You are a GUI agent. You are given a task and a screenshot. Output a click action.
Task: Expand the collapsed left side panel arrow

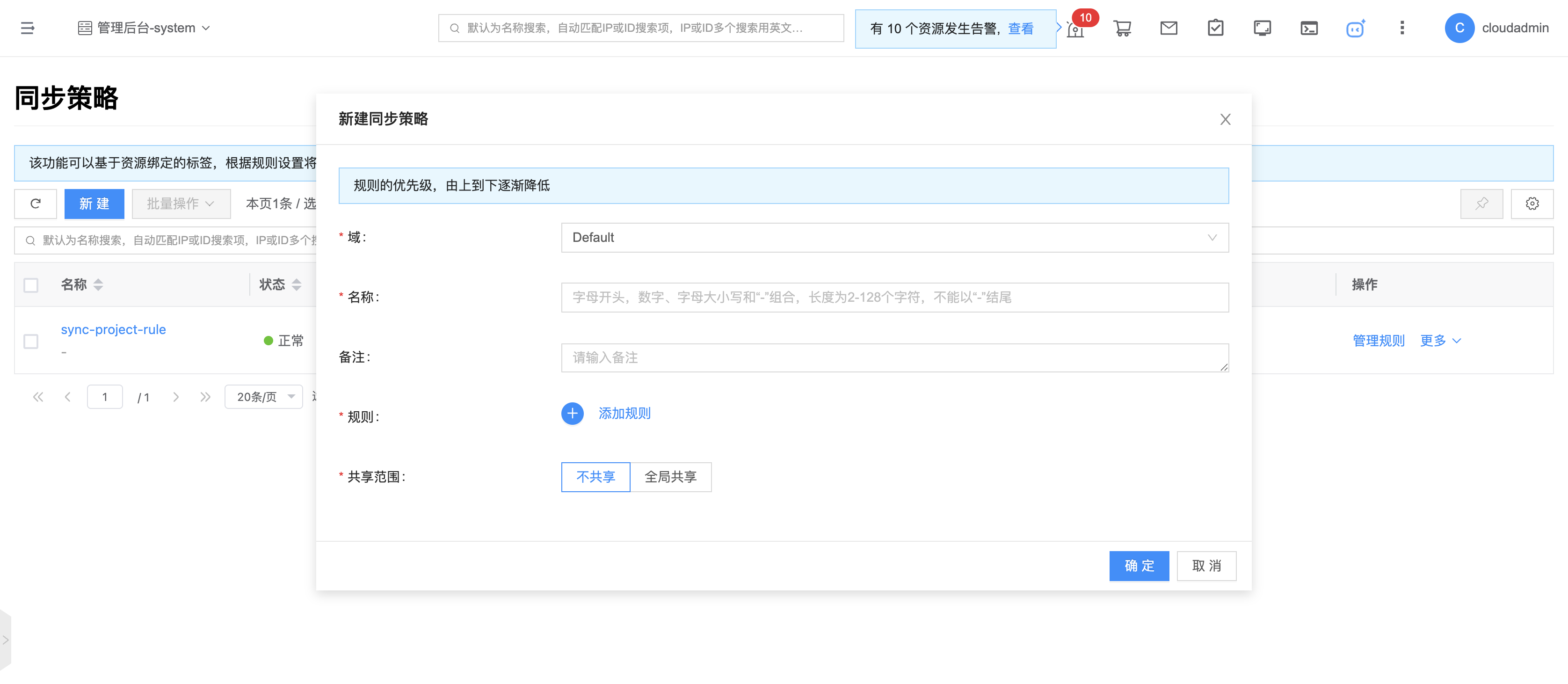tap(6, 640)
